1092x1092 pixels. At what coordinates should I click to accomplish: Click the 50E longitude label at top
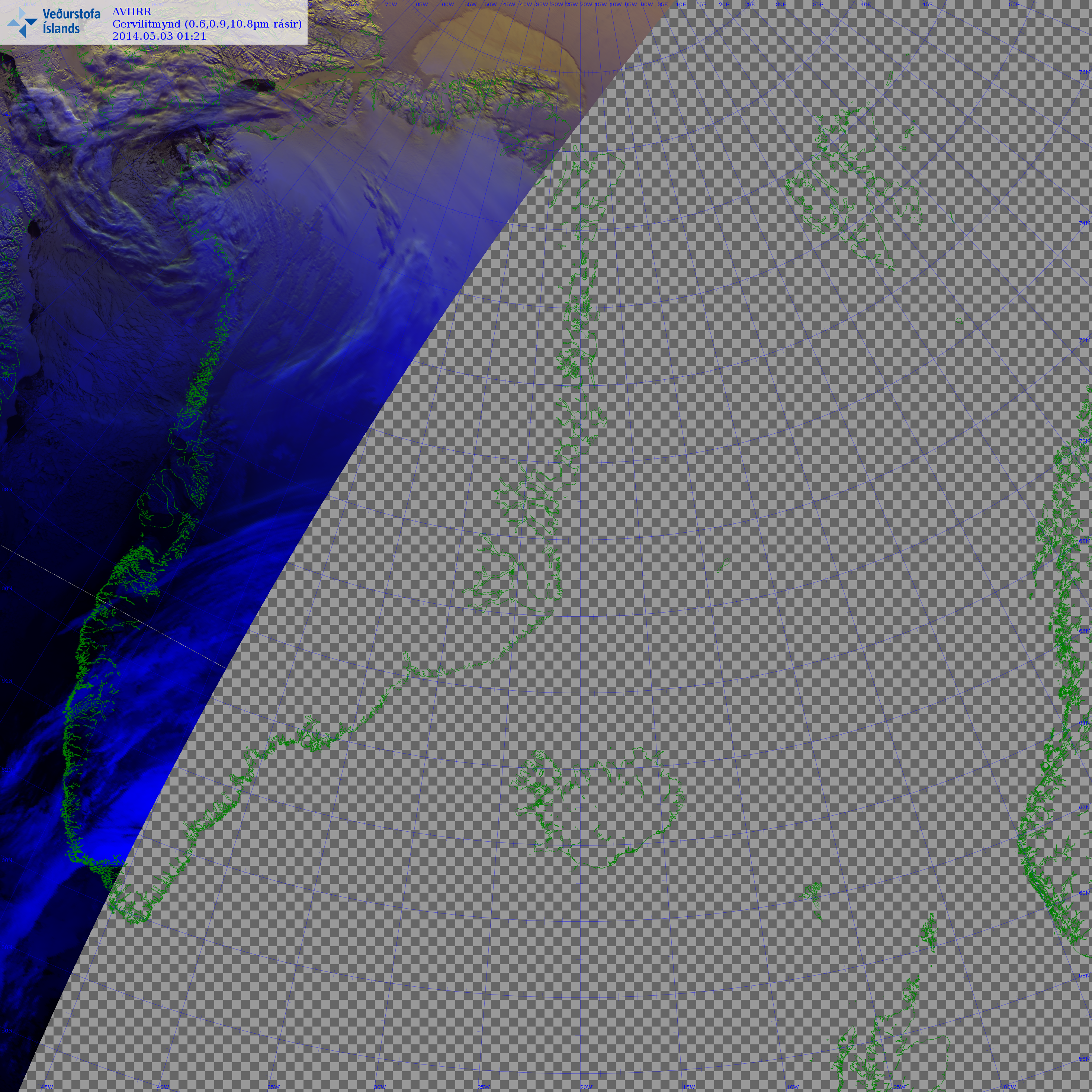[x=1014, y=4]
